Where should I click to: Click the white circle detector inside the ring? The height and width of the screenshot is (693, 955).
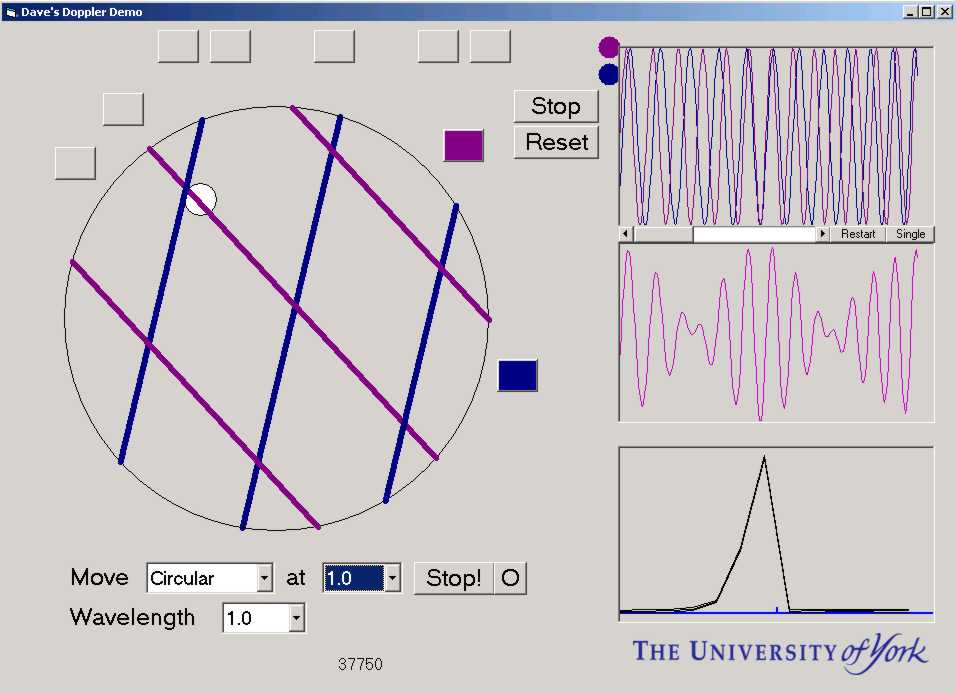(x=201, y=199)
